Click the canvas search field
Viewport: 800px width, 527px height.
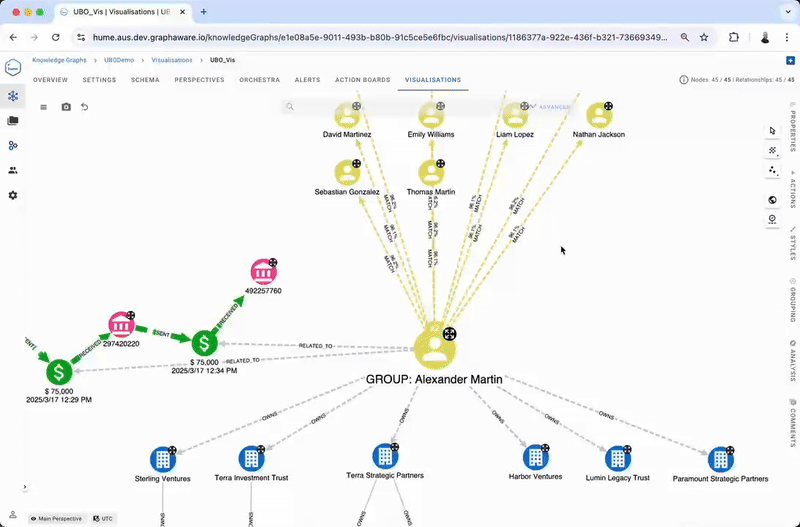(x=408, y=107)
